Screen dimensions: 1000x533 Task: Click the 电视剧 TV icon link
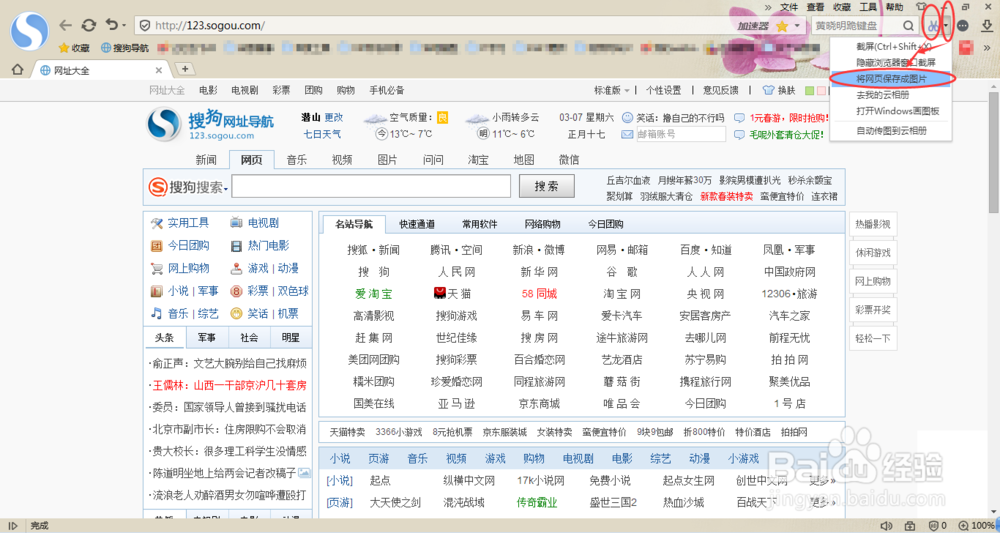coord(236,223)
